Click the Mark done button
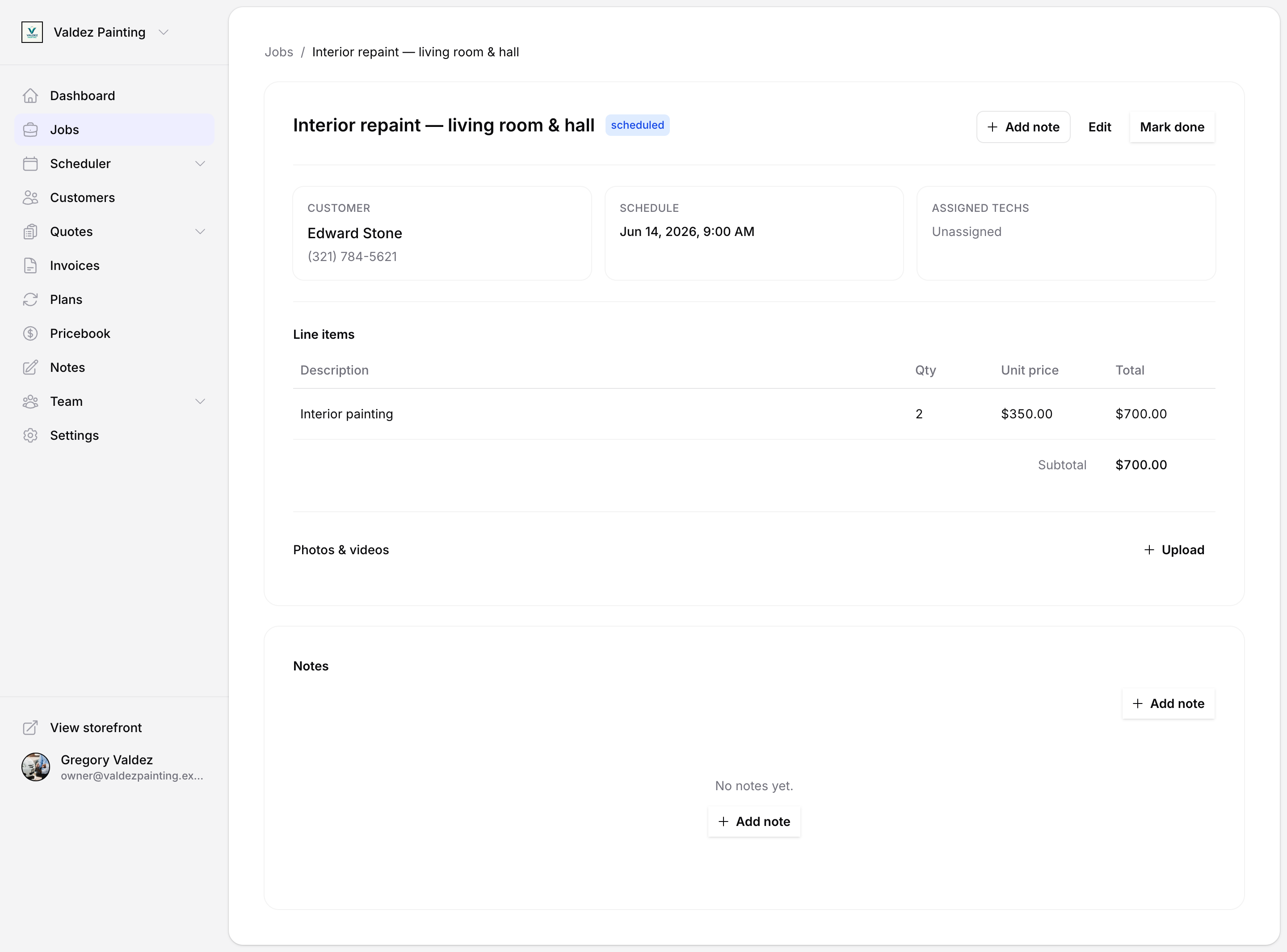The height and width of the screenshot is (952, 1287). pyautogui.click(x=1172, y=127)
